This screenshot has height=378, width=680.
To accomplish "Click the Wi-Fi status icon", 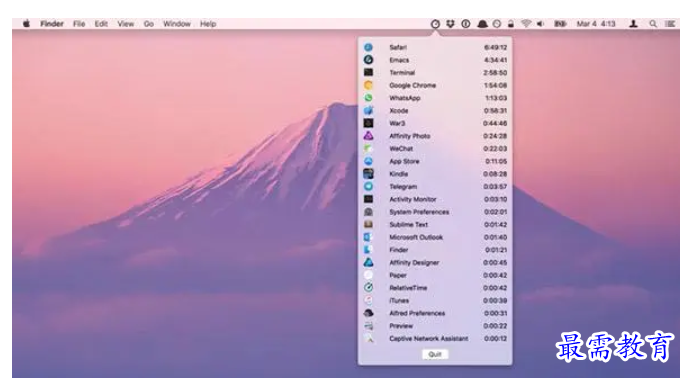I will click(526, 24).
